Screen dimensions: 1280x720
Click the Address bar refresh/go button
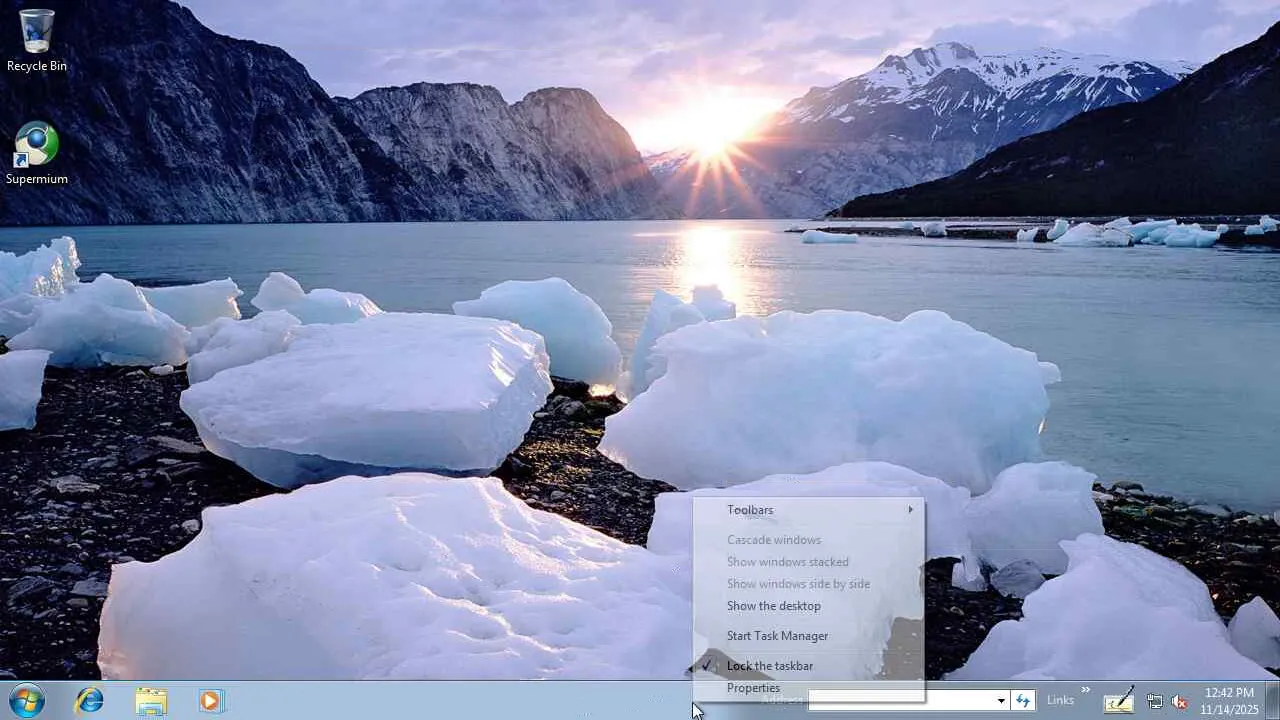[1023, 700]
